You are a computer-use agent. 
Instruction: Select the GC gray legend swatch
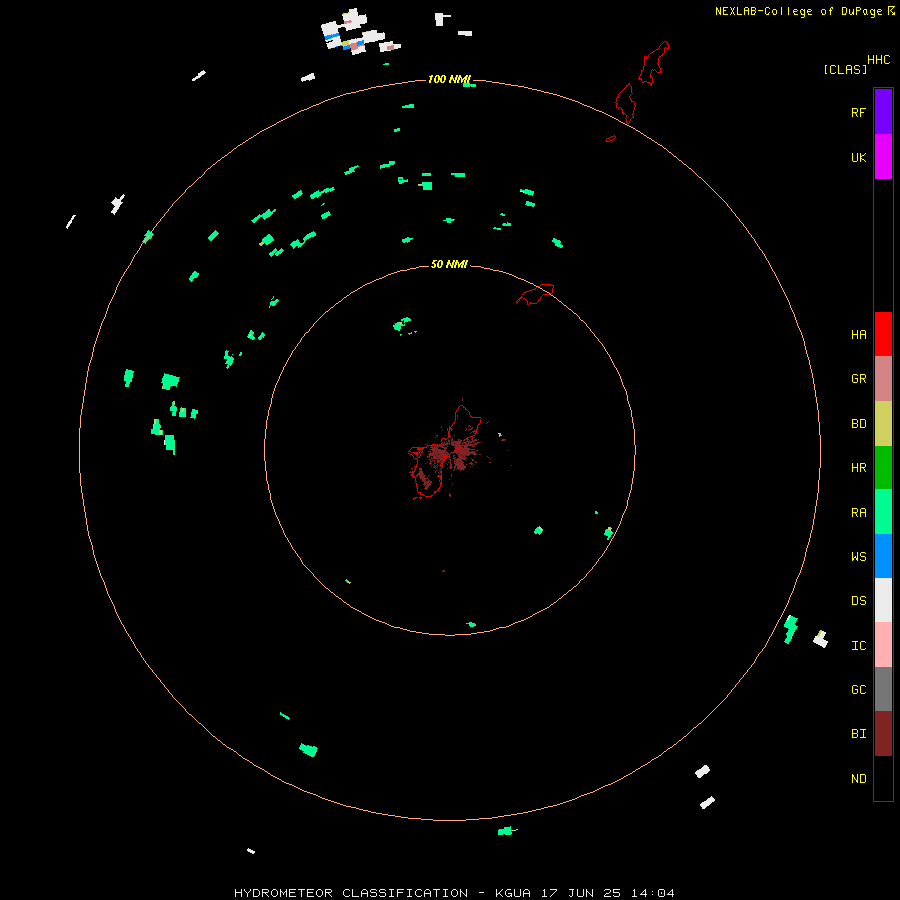pyautogui.click(x=883, y=689)
